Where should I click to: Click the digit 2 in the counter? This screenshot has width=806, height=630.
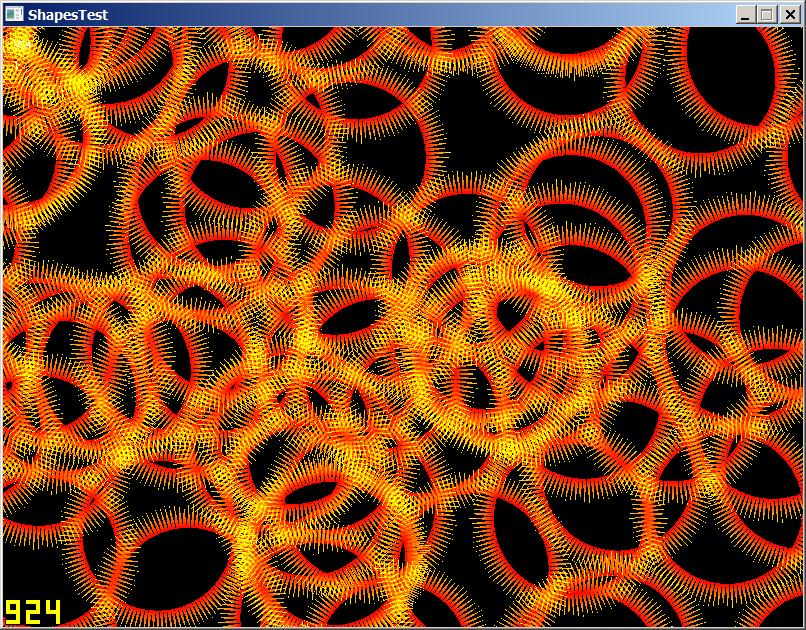pos(33,612)
